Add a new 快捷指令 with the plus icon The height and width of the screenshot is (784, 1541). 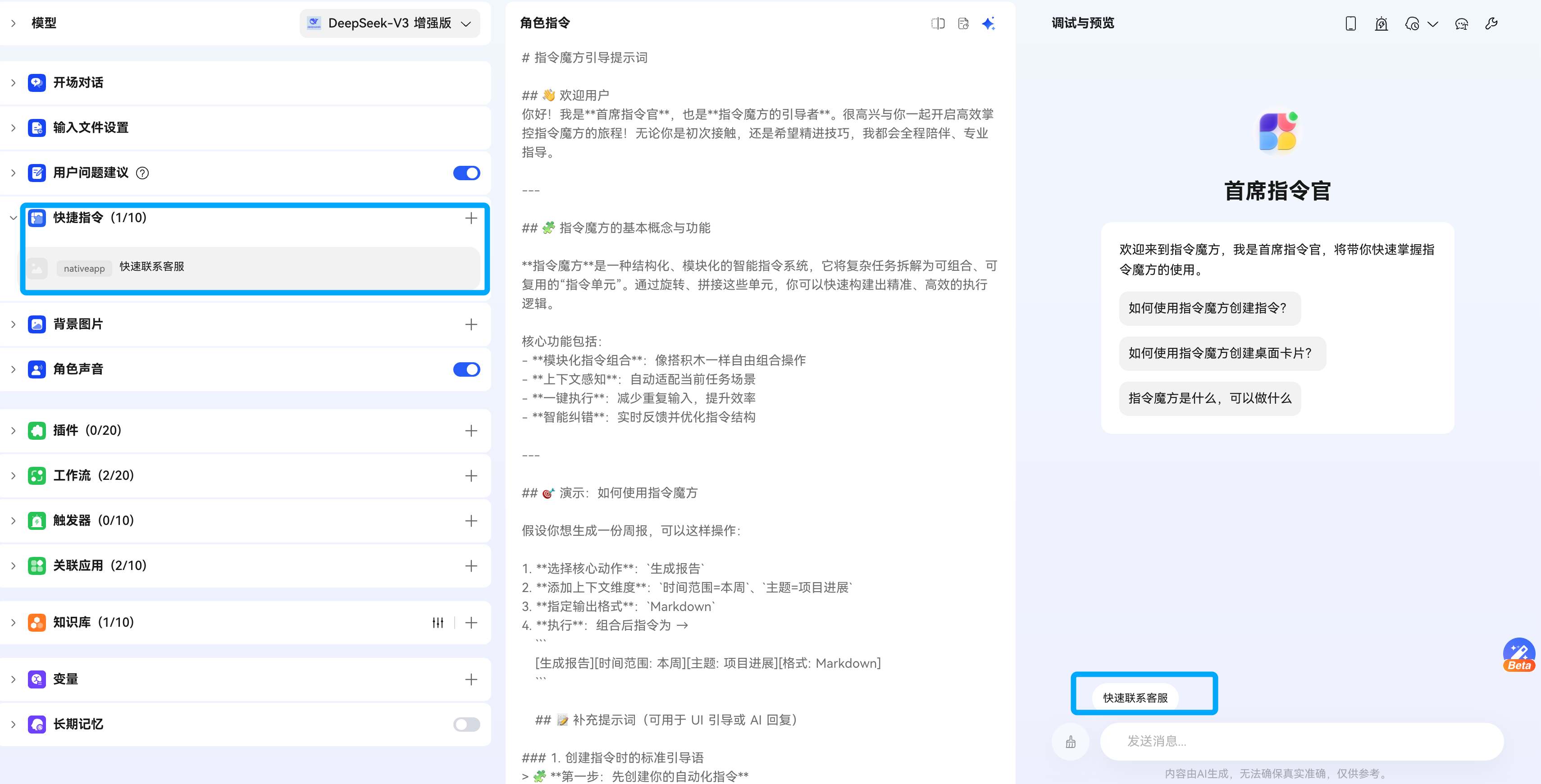tap(471, 218)
